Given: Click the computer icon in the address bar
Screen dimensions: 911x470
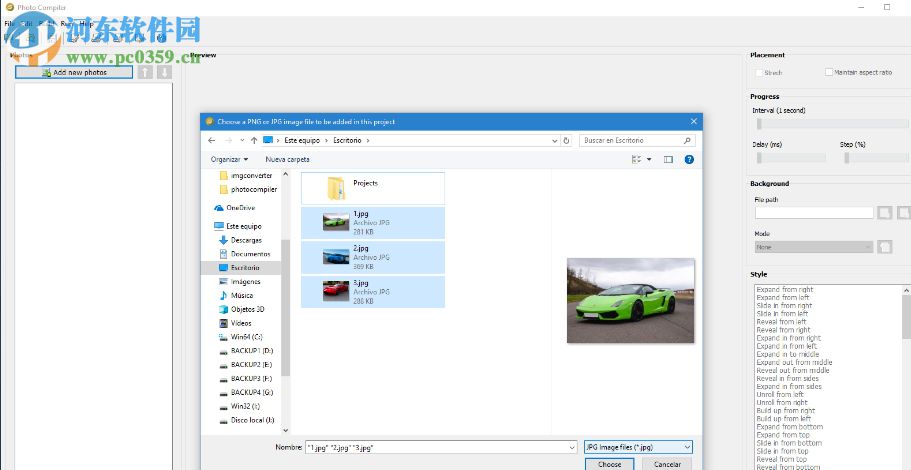Looking at the screenshot, I should point(268,140).
